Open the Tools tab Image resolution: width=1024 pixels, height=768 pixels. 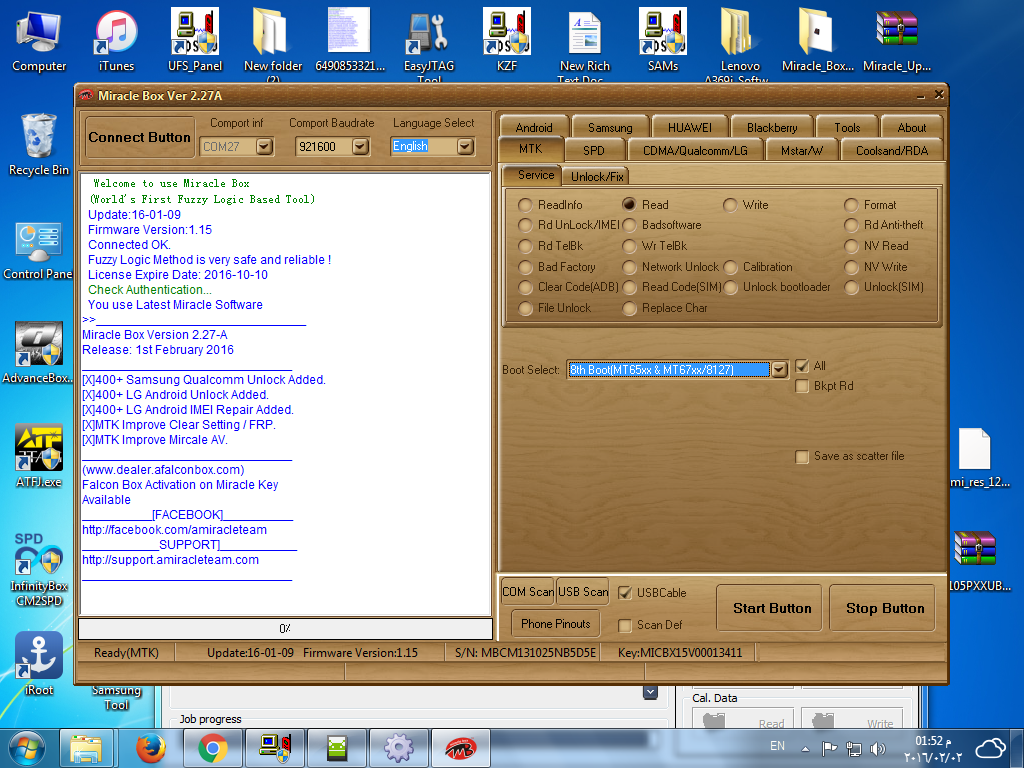(x=847, y=128)
